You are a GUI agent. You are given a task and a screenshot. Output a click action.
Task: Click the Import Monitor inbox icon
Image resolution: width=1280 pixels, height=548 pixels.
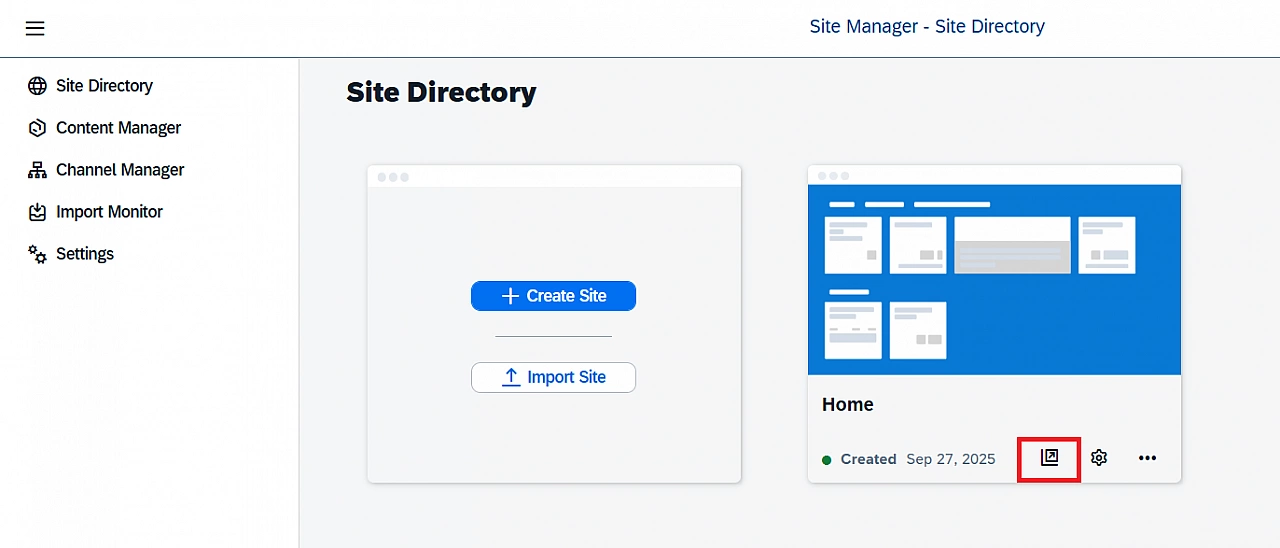coord(37,212)
